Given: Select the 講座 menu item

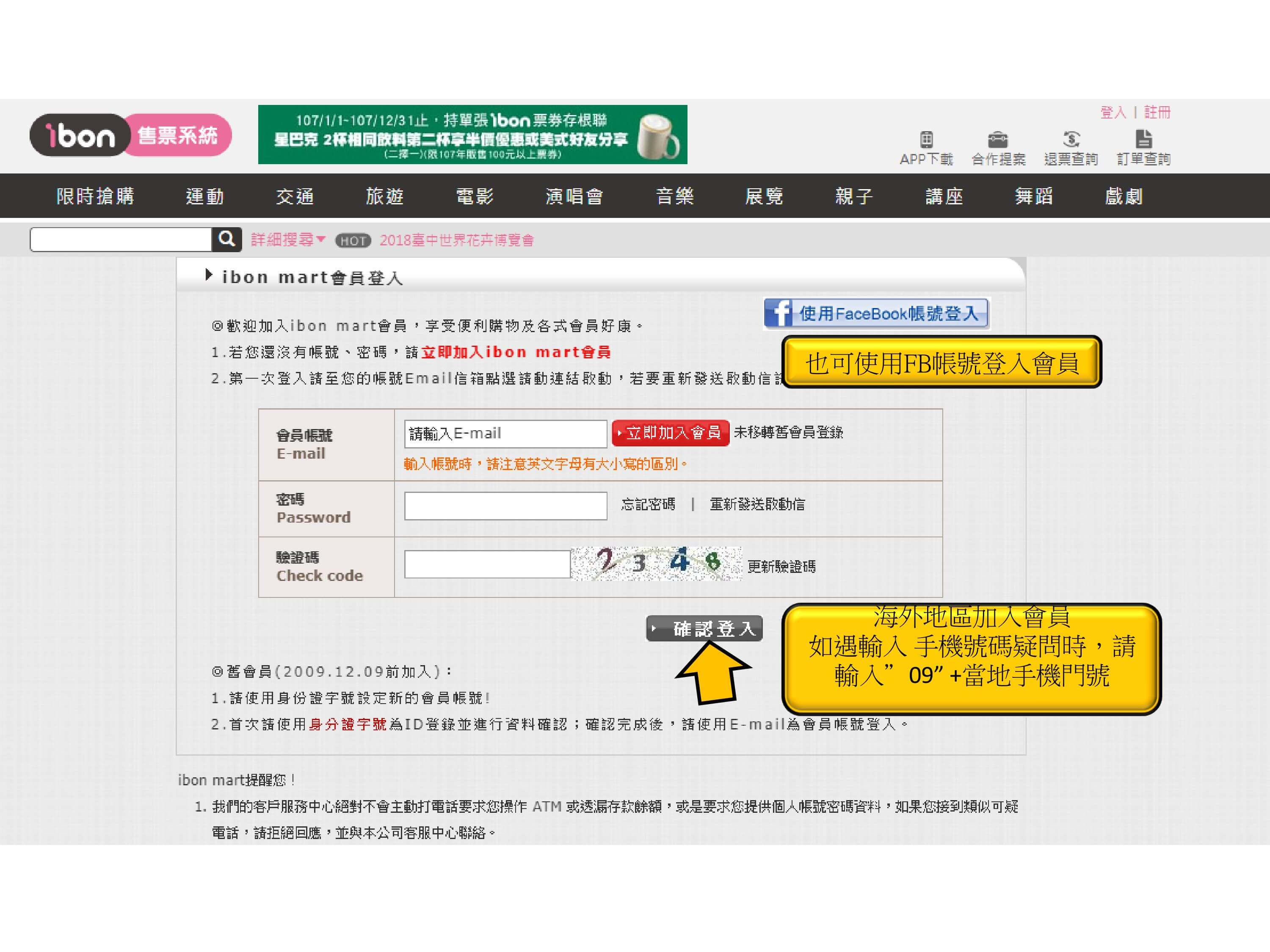Looking at the screenshot, I should tap(944, 196).
